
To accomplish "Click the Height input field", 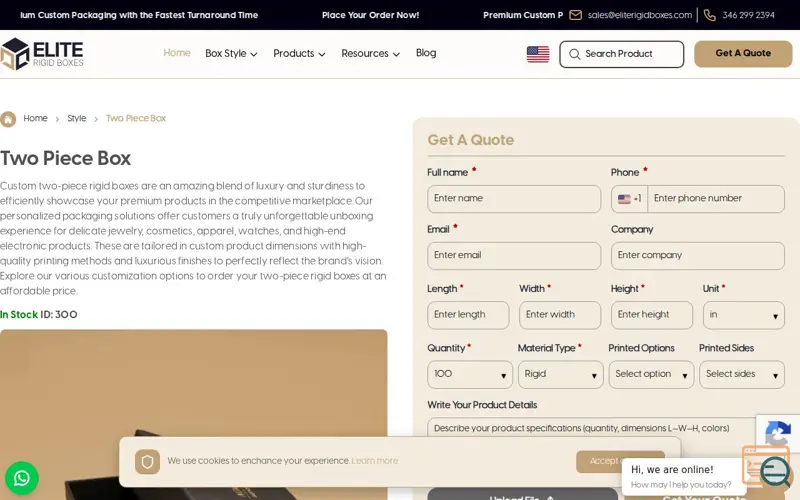I will tap(652, 315).
